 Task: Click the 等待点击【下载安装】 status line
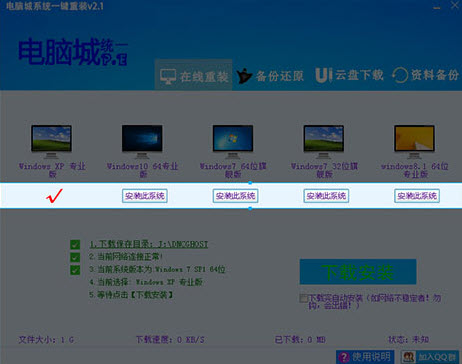click(x=131, y=295)
